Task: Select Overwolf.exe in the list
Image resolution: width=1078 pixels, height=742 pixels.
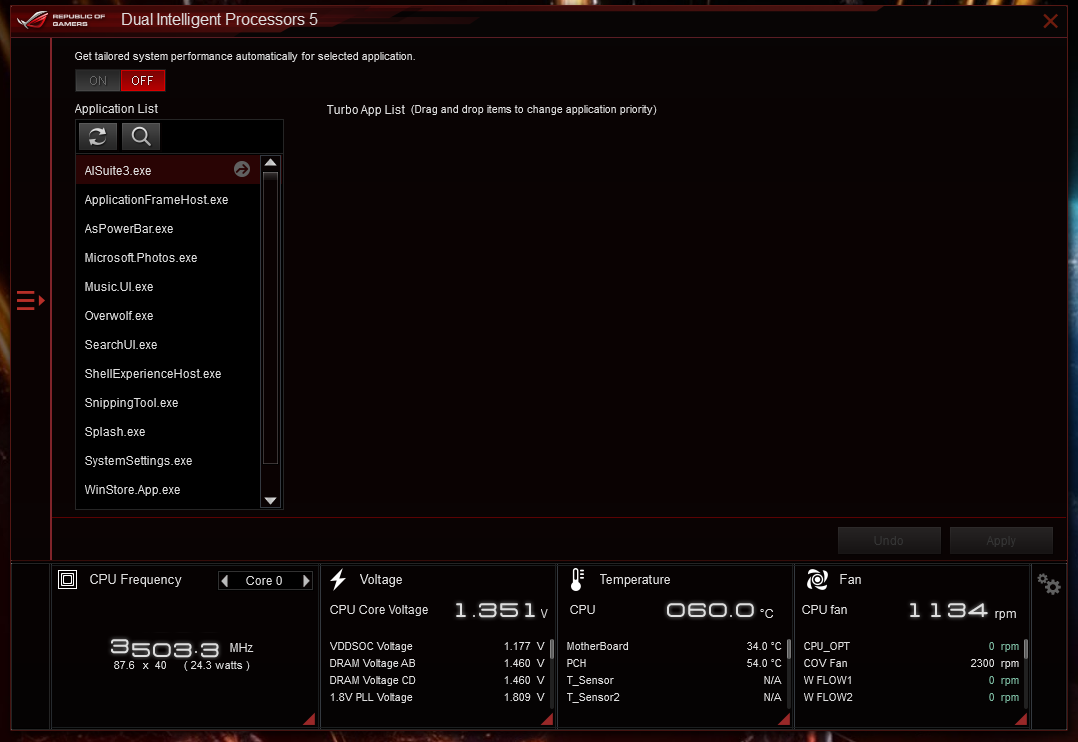Action: (x=168, y=316)
